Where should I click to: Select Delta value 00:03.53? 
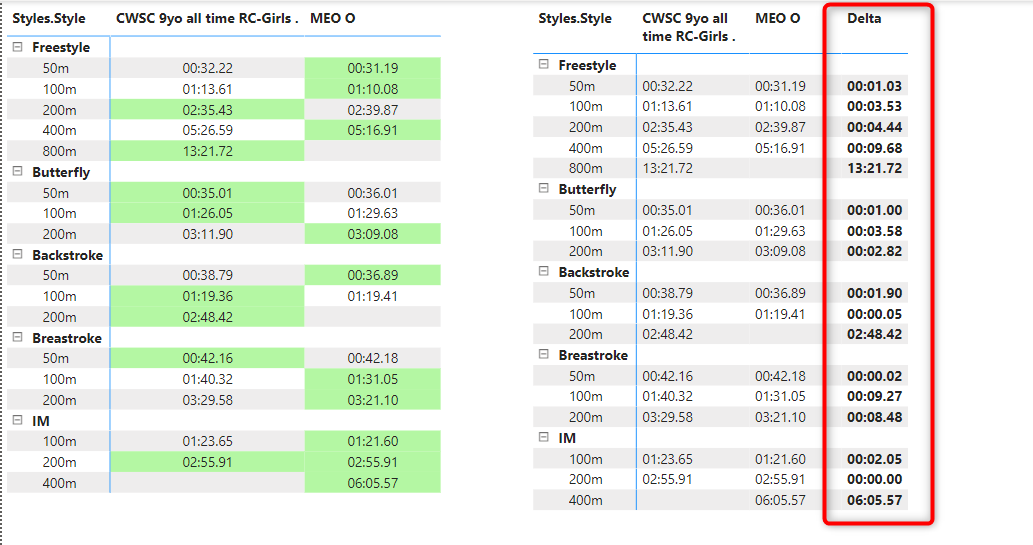[874, 106]
